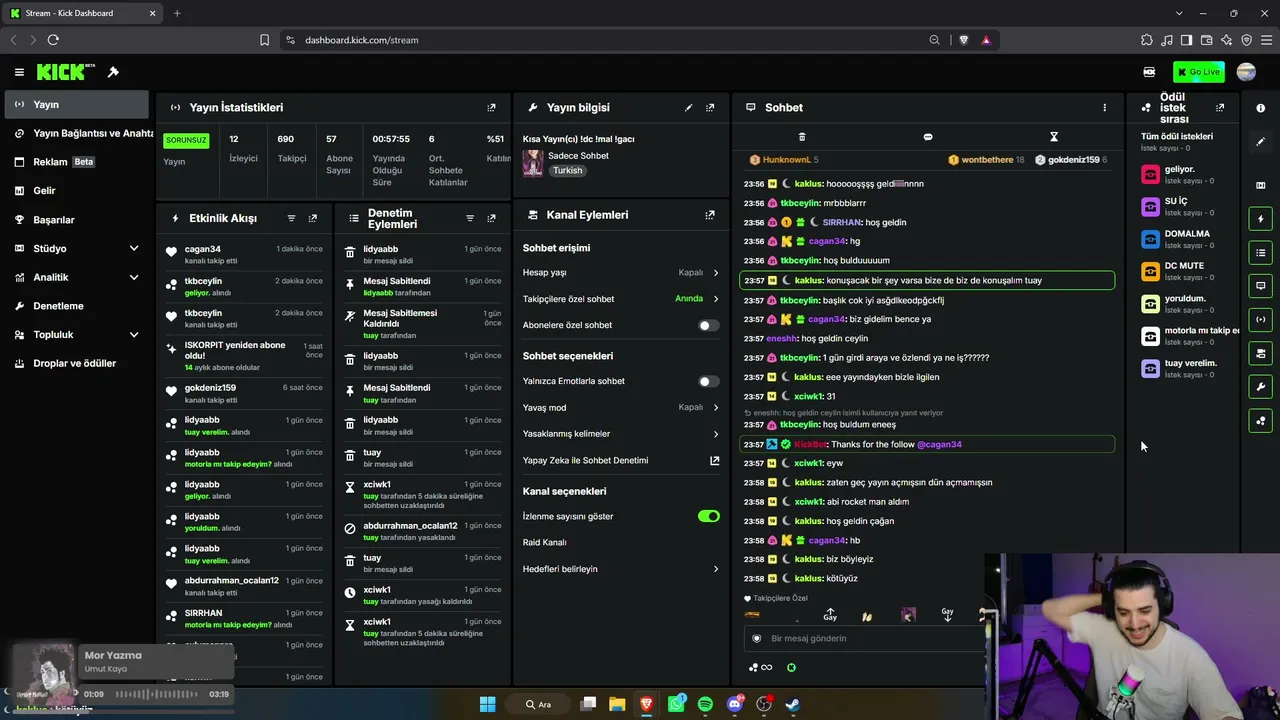
Task: Open Yapay Zeka ile Sohbet Denetimi external link
Action: 714,461
